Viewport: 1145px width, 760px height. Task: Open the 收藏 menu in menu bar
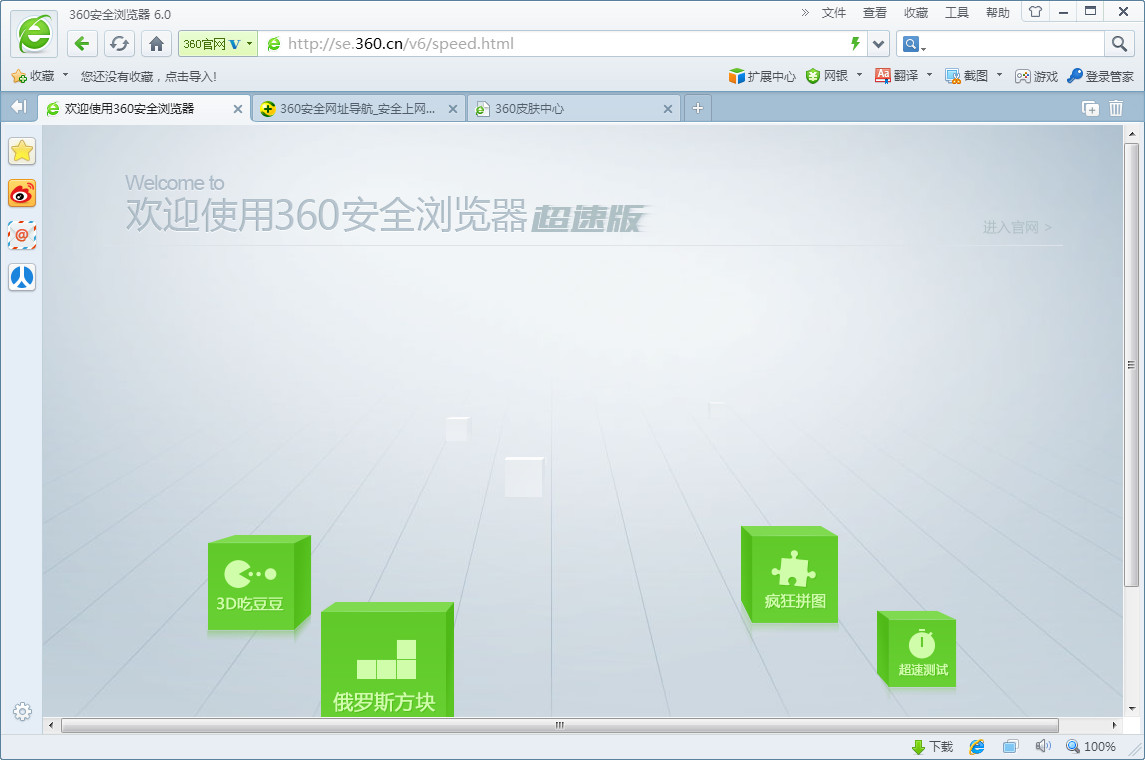point(915,12)
